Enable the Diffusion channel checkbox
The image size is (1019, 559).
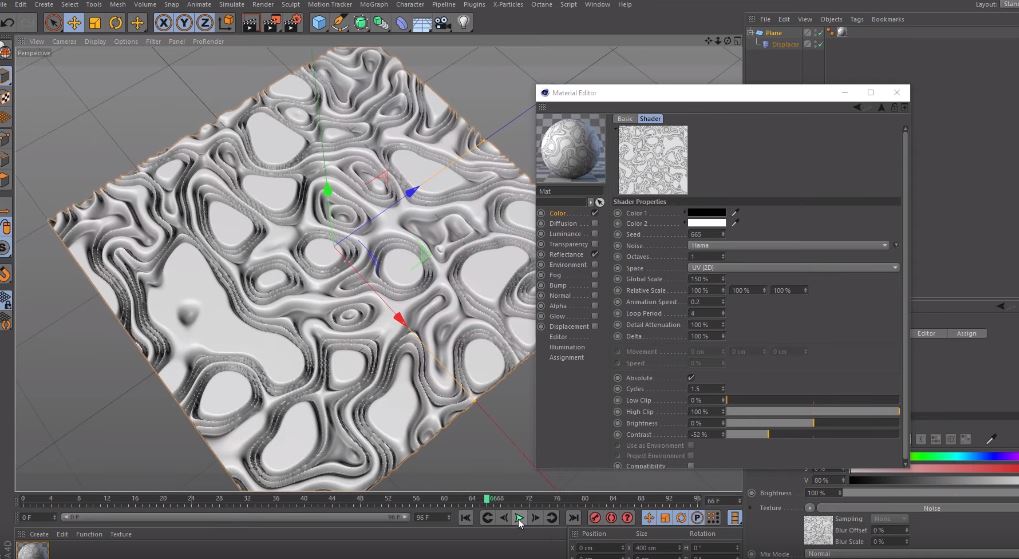(595, 223)
